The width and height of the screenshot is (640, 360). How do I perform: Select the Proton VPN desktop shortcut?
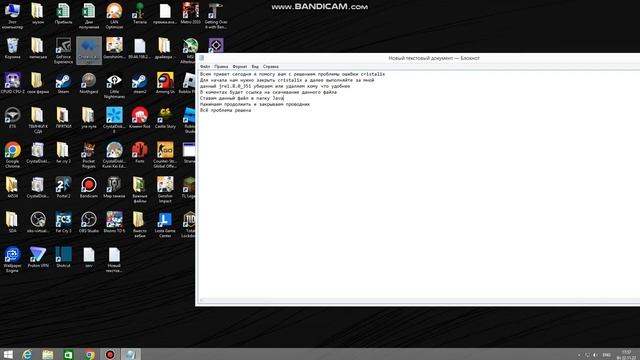(x=38, y=257)
